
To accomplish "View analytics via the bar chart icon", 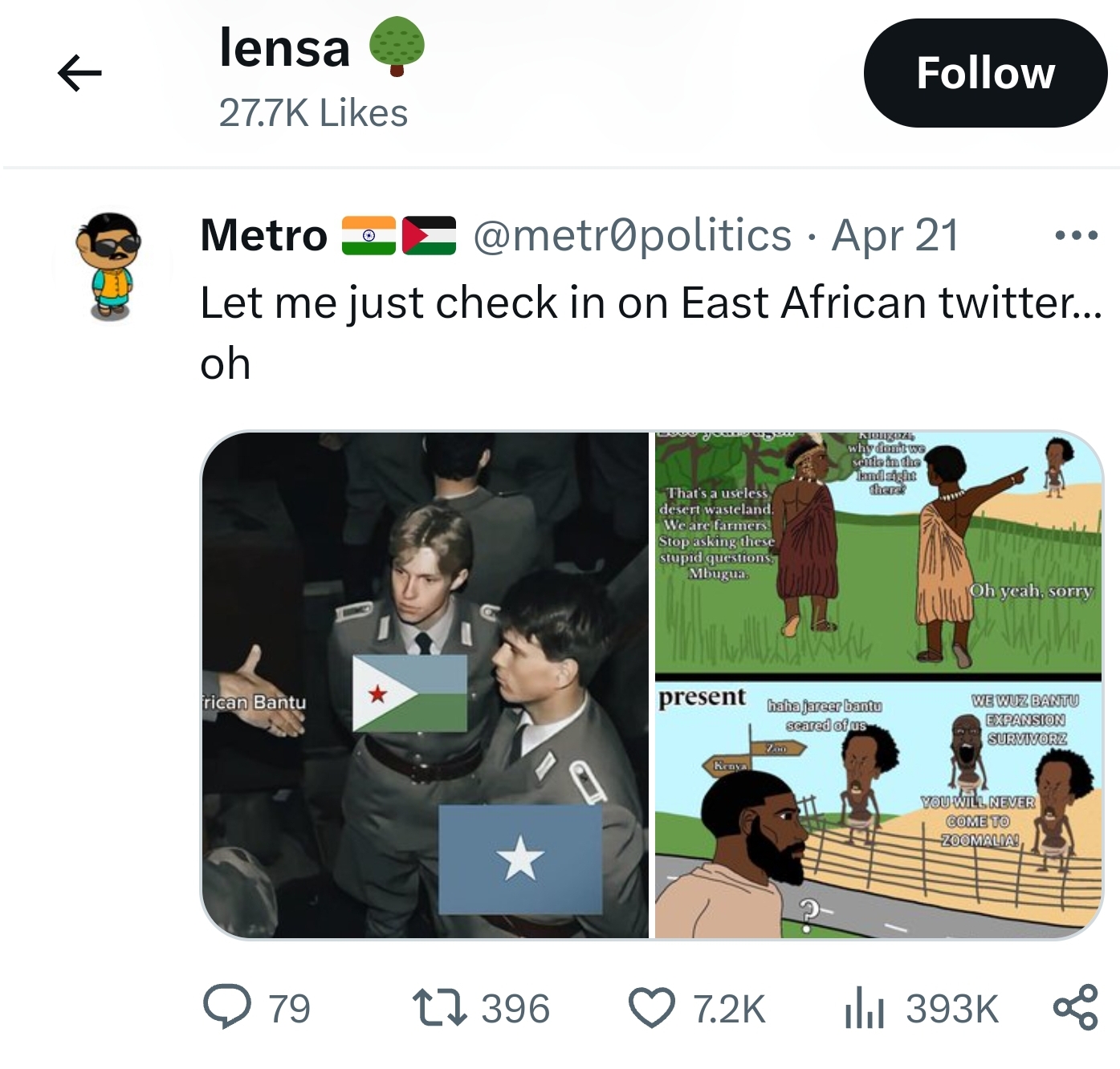I will (x=864, y=1008).
